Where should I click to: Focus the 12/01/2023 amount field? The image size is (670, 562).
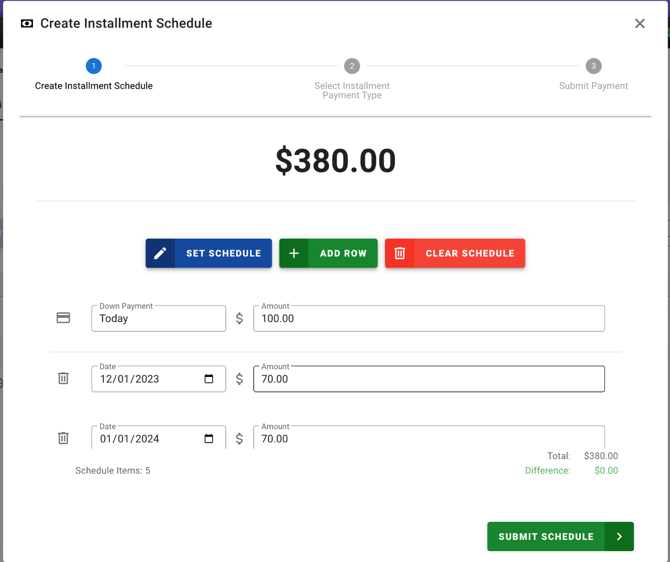[428, 379]
